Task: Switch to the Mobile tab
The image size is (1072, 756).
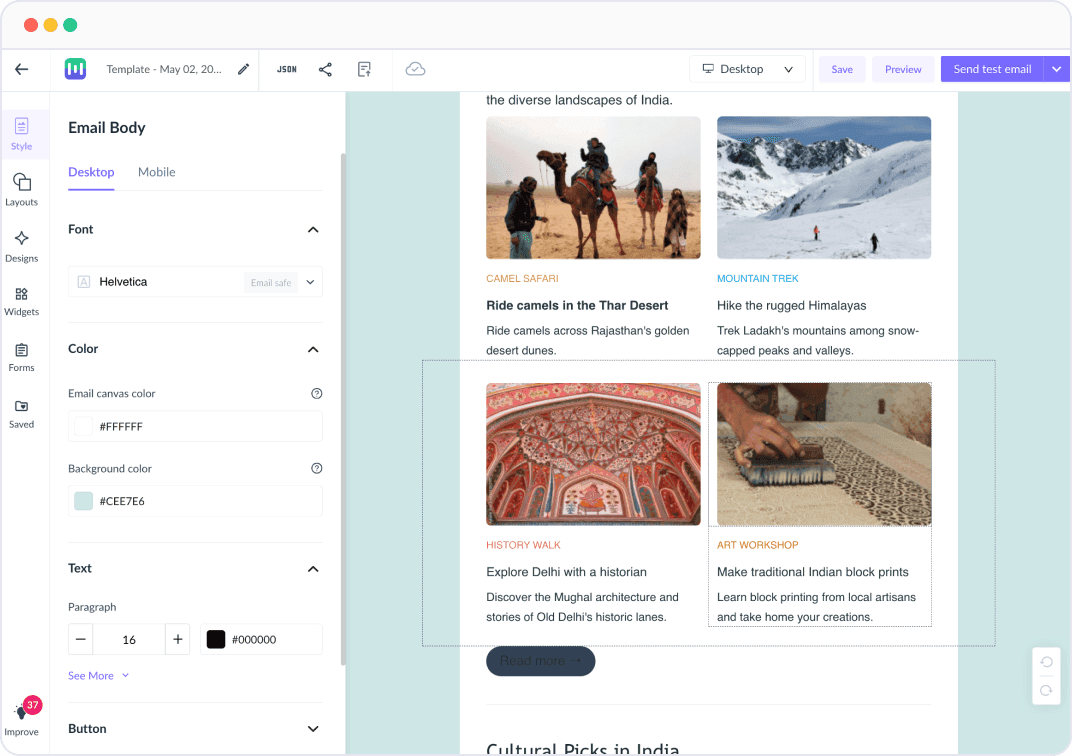Action: pos(156,172)
